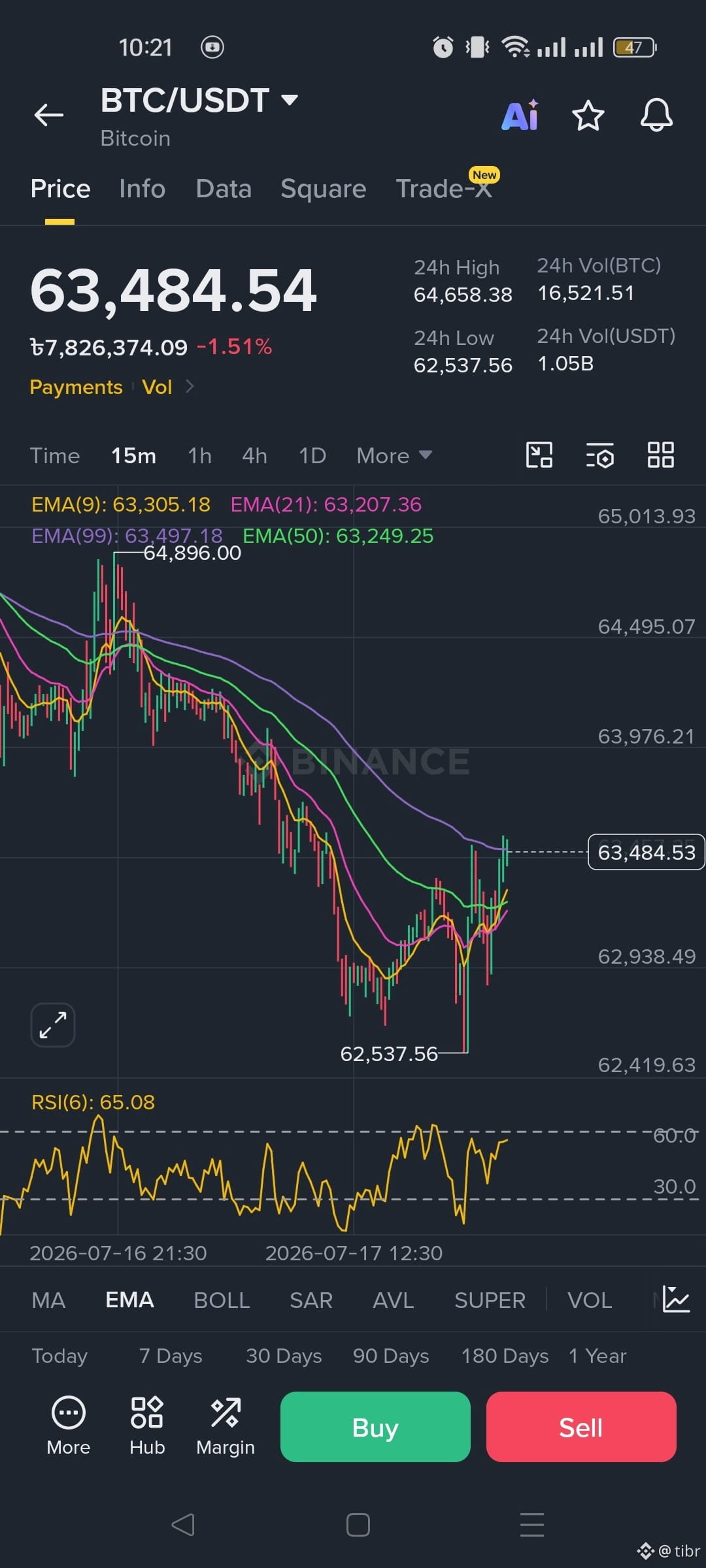Toggle the VOL sub-indicator

[x=590, y=1300]
